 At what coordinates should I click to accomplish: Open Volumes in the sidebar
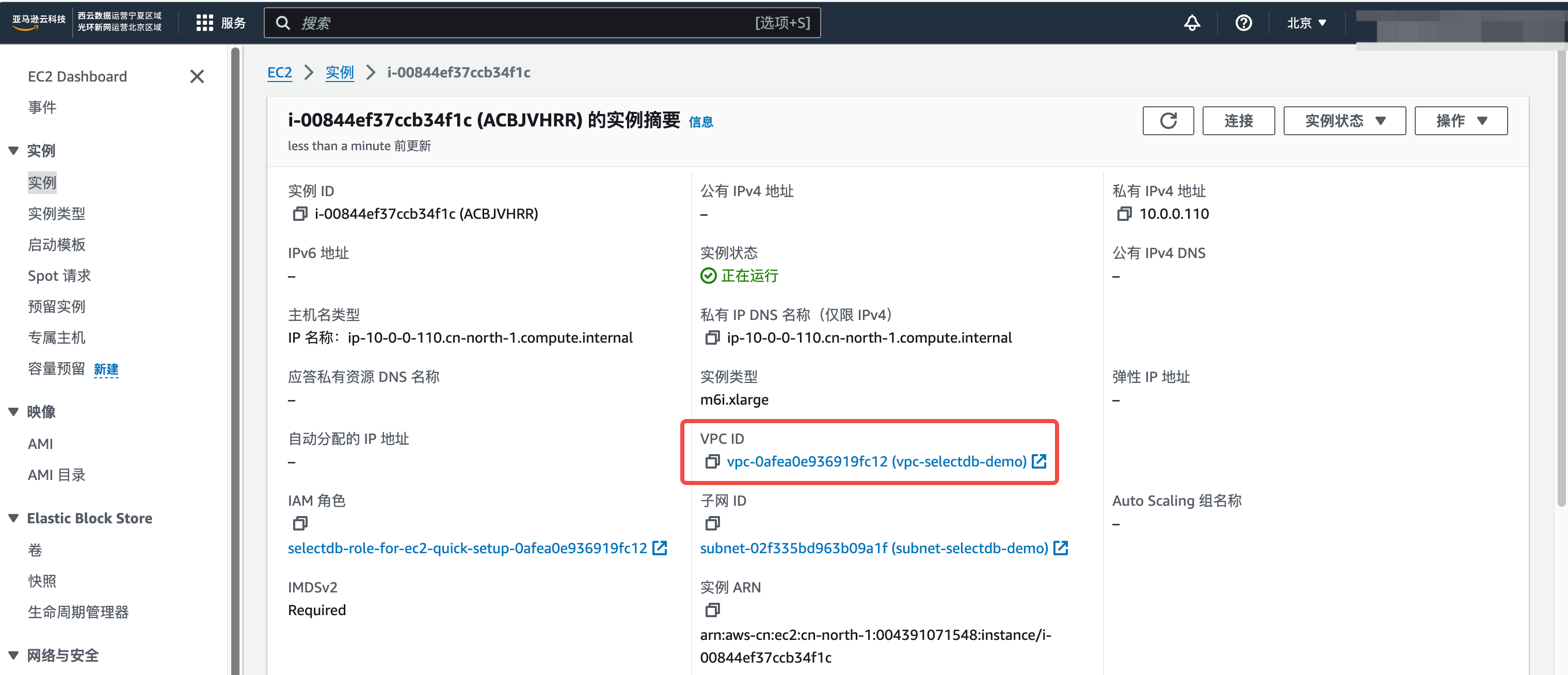pyautogui.click(x=35, y=550)
